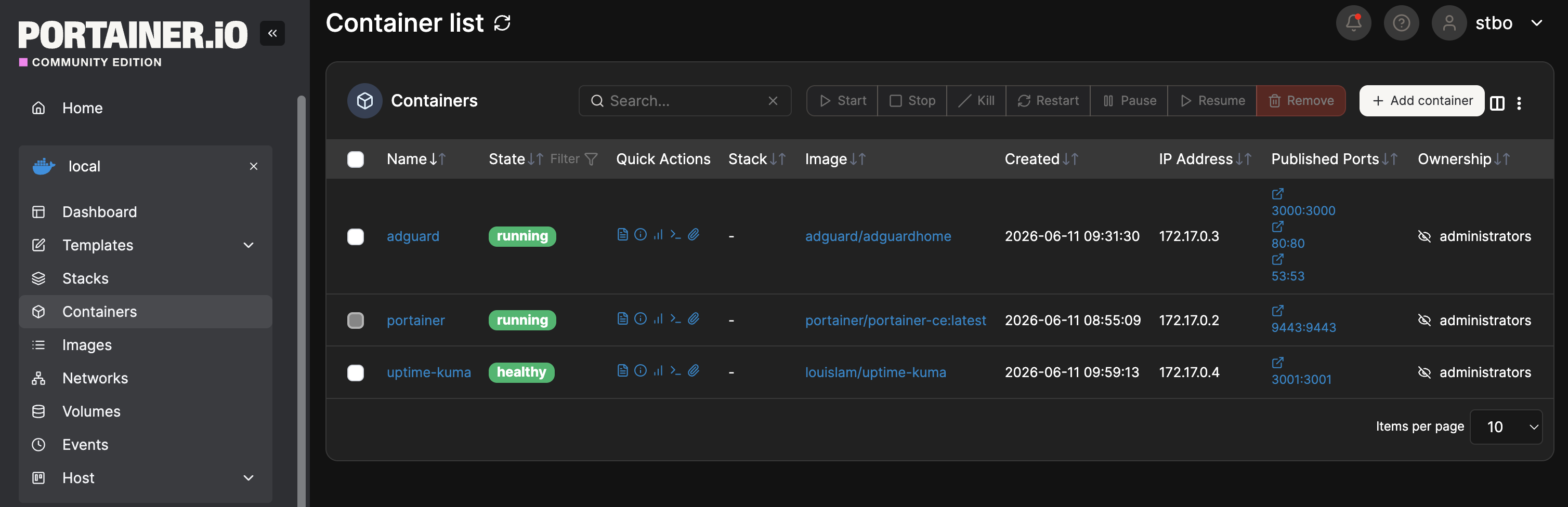Open logs for the portainer container

pos(622,318)
